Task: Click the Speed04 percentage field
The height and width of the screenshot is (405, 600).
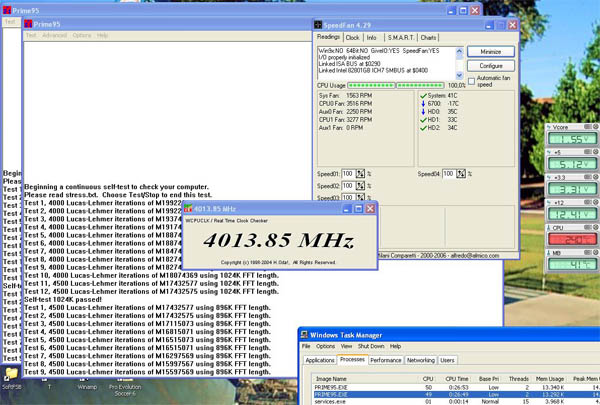Action: click(x=450, y=174)
